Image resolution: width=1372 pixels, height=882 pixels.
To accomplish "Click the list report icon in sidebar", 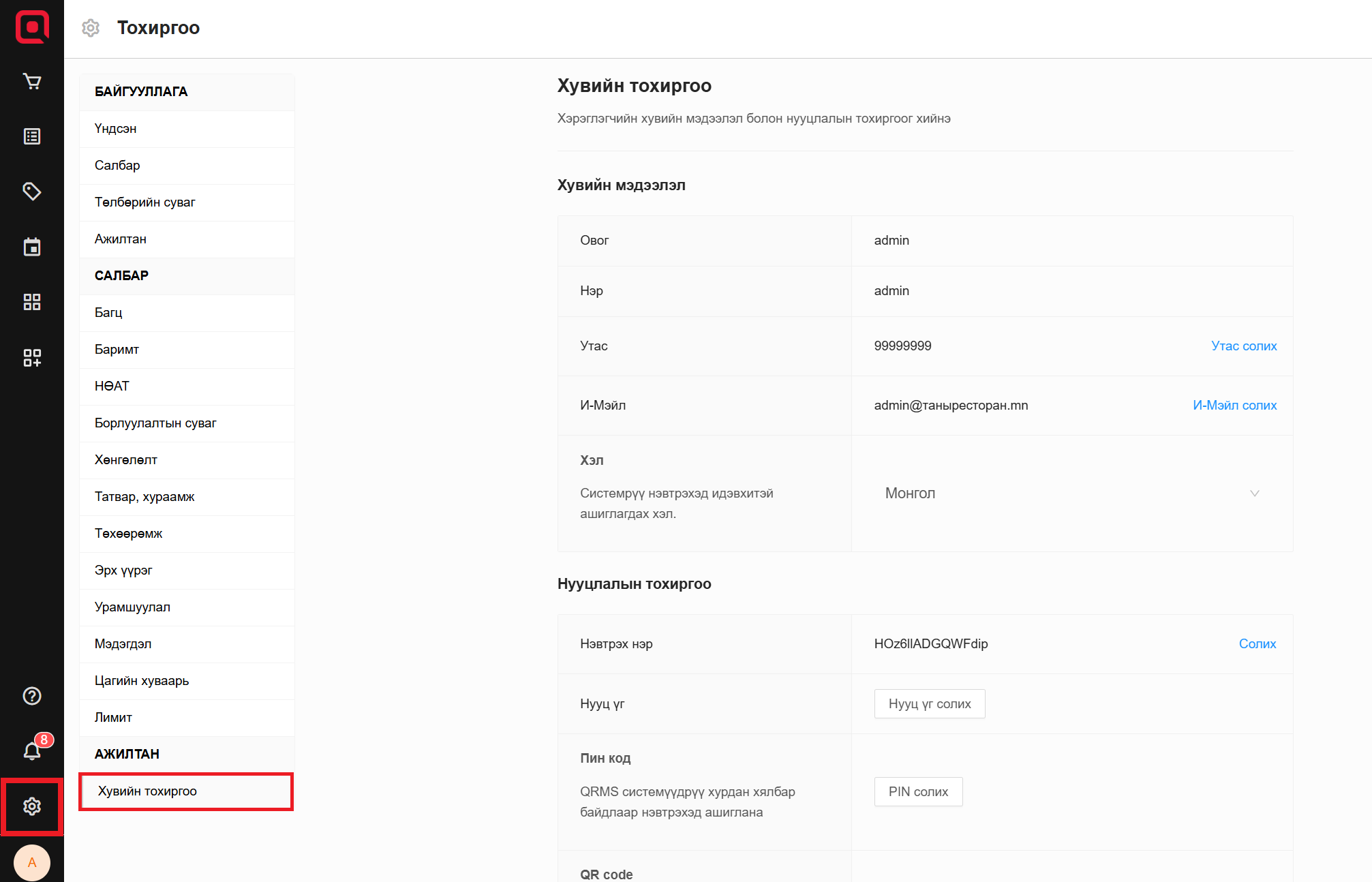I will [32, 136].
